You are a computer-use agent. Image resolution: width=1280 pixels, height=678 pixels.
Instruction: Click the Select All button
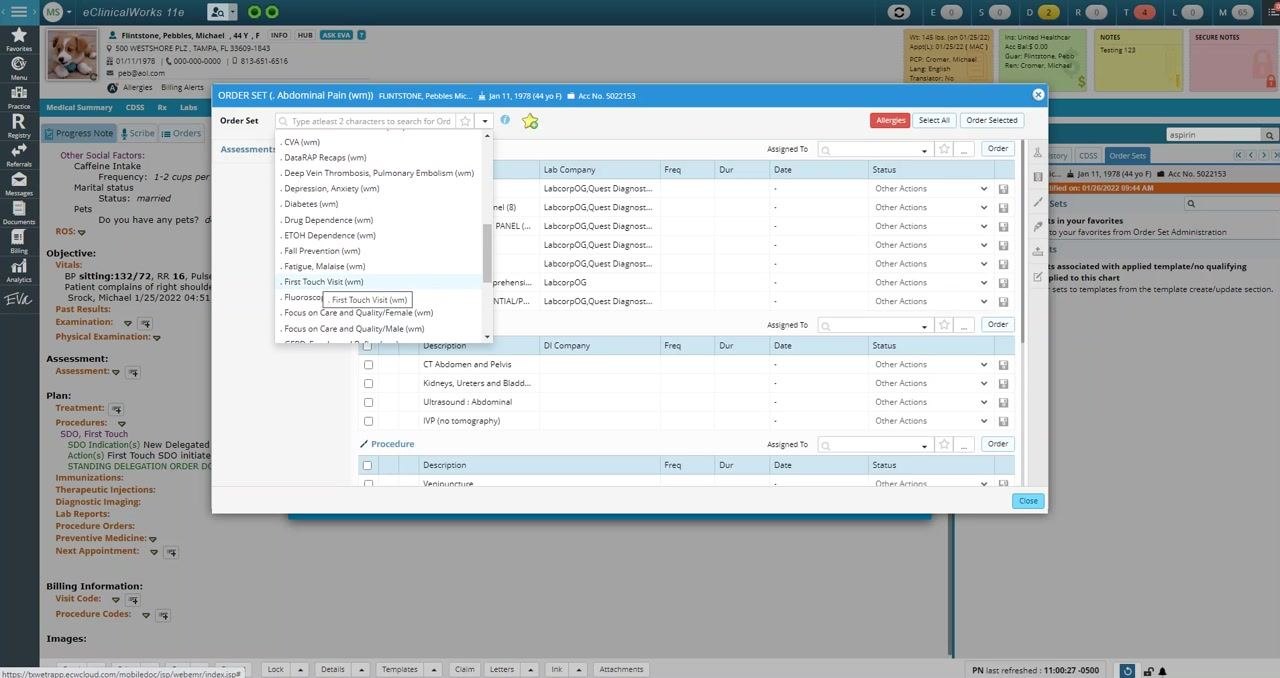pos(934,120)
